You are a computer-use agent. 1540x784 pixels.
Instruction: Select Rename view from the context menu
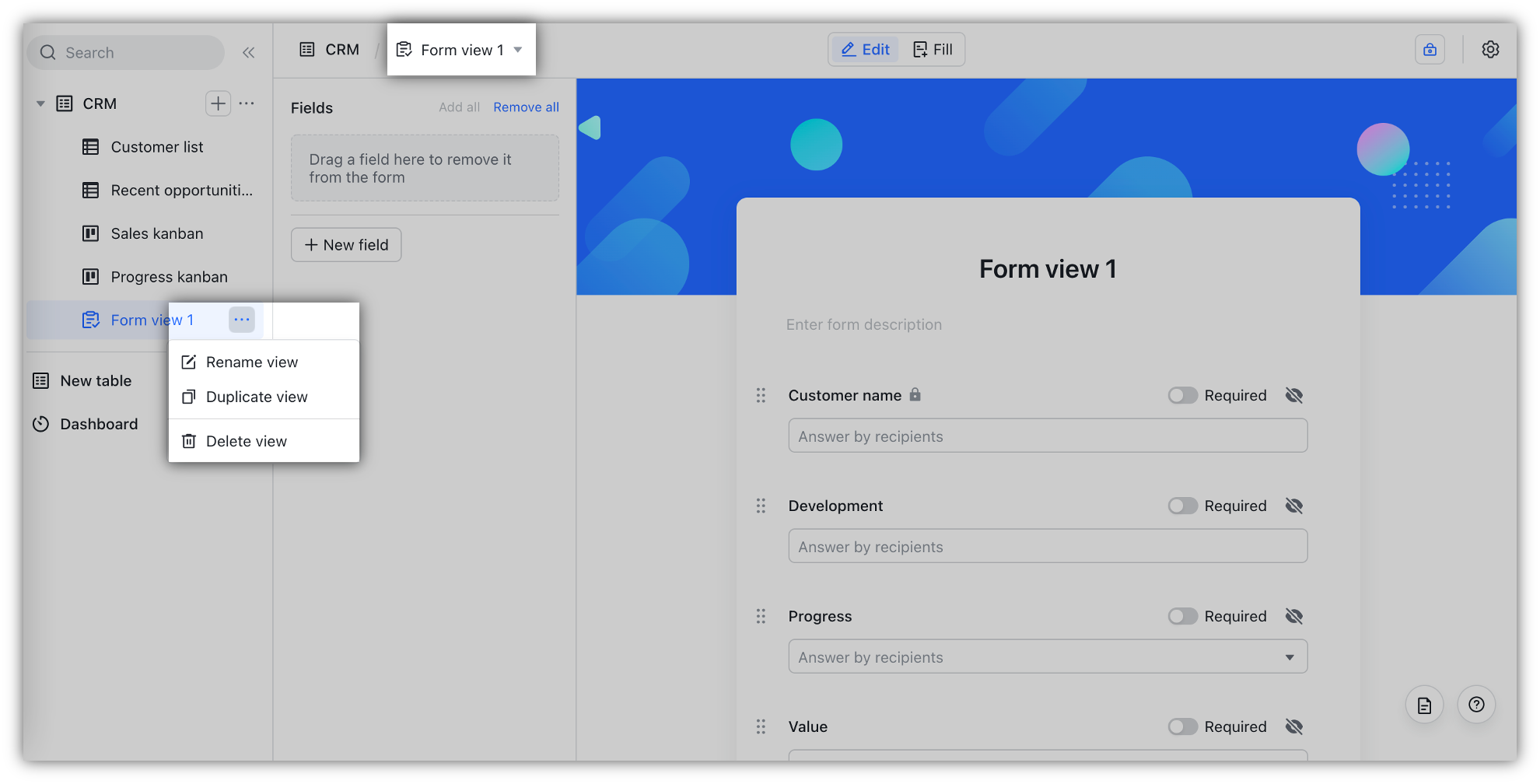coord(251,361)
